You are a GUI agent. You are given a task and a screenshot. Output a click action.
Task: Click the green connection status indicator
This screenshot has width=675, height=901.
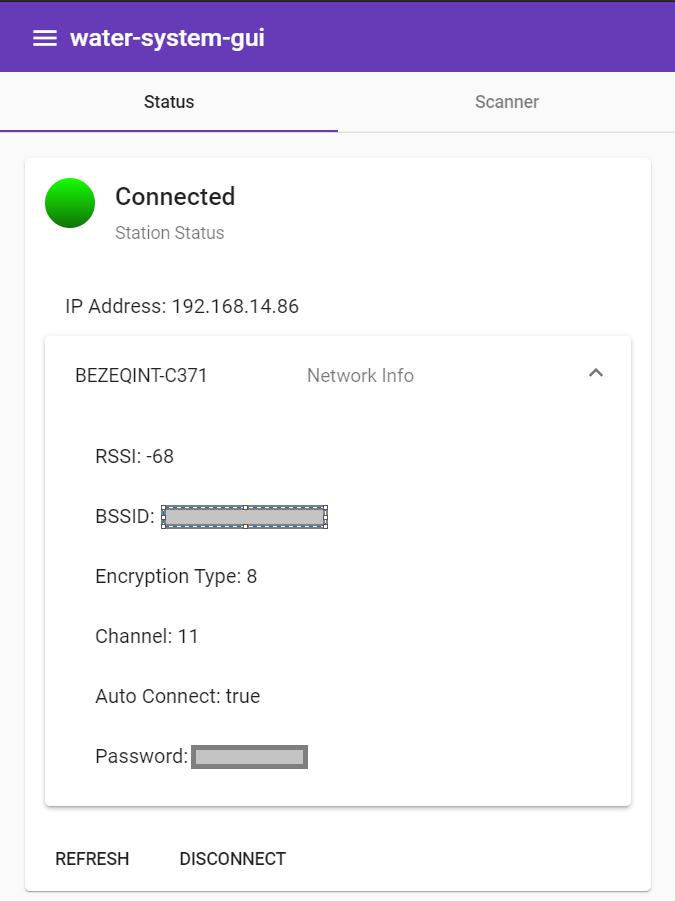click(70, 203)
